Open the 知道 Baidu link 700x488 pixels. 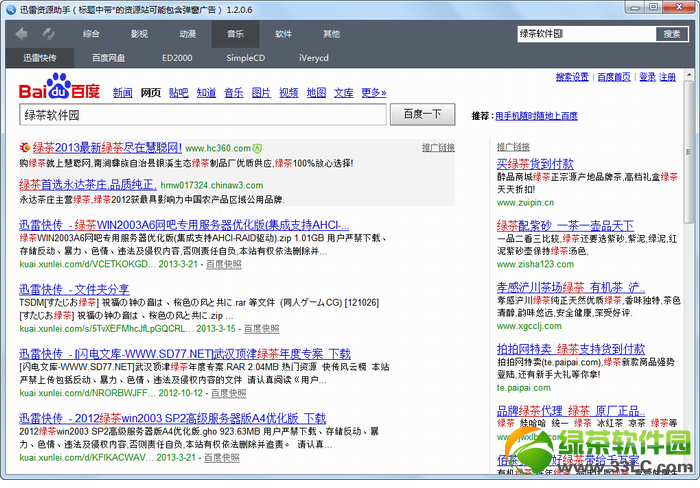click(206, 92)
